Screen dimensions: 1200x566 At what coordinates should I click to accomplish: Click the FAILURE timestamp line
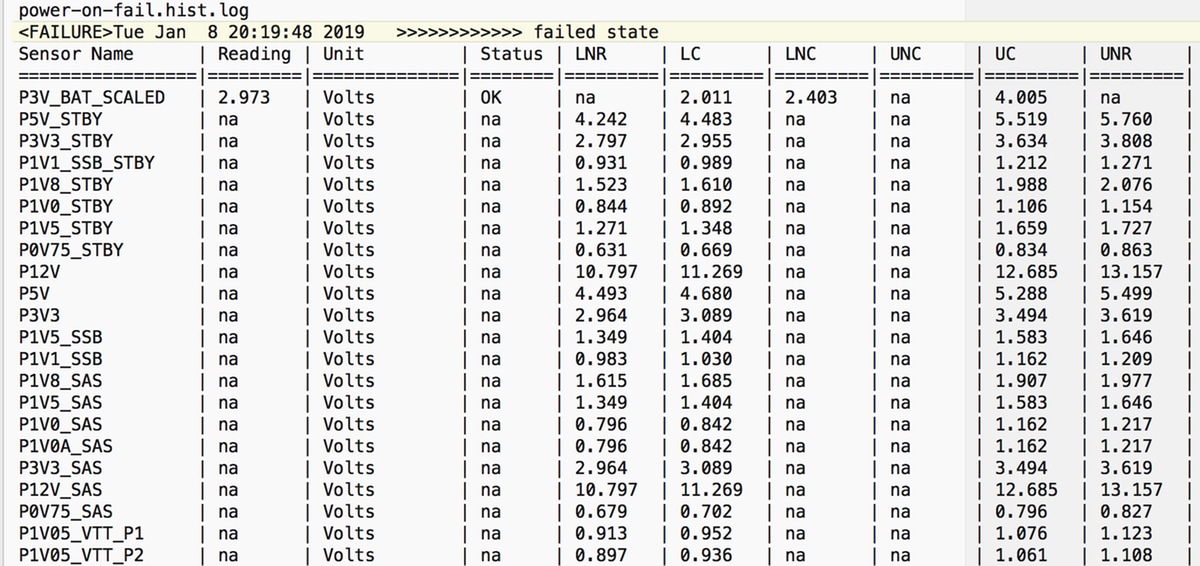pos(339,32)
